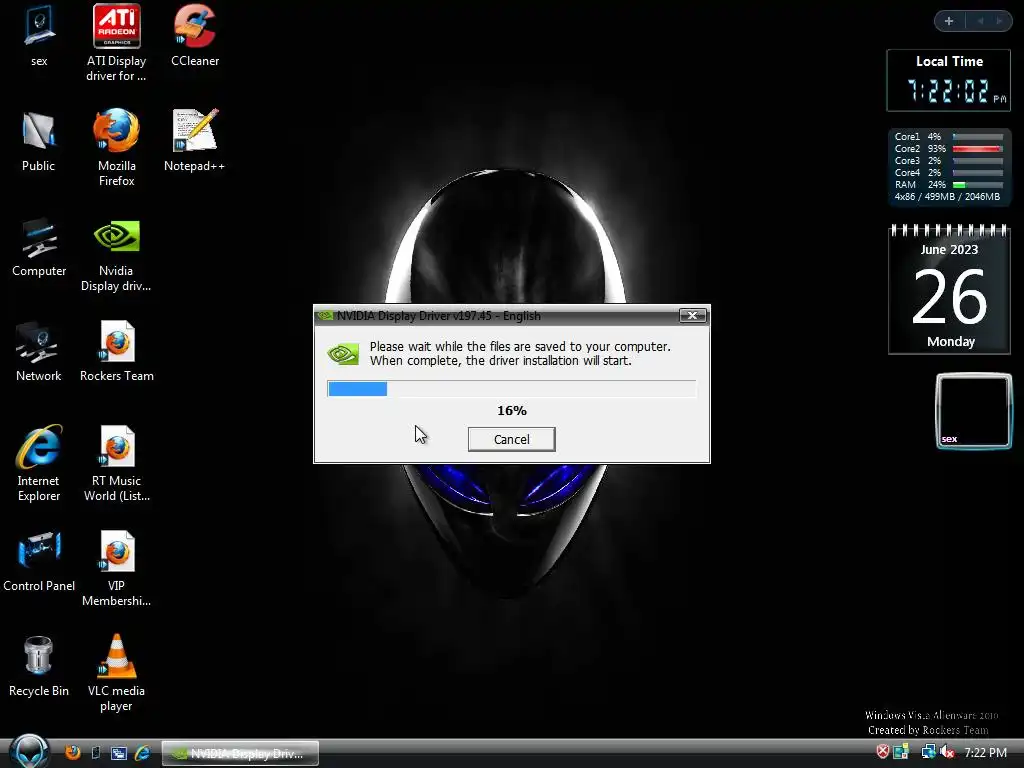Click the network connection tray icon
The image size is (1024, 768).
coord(928,752)
